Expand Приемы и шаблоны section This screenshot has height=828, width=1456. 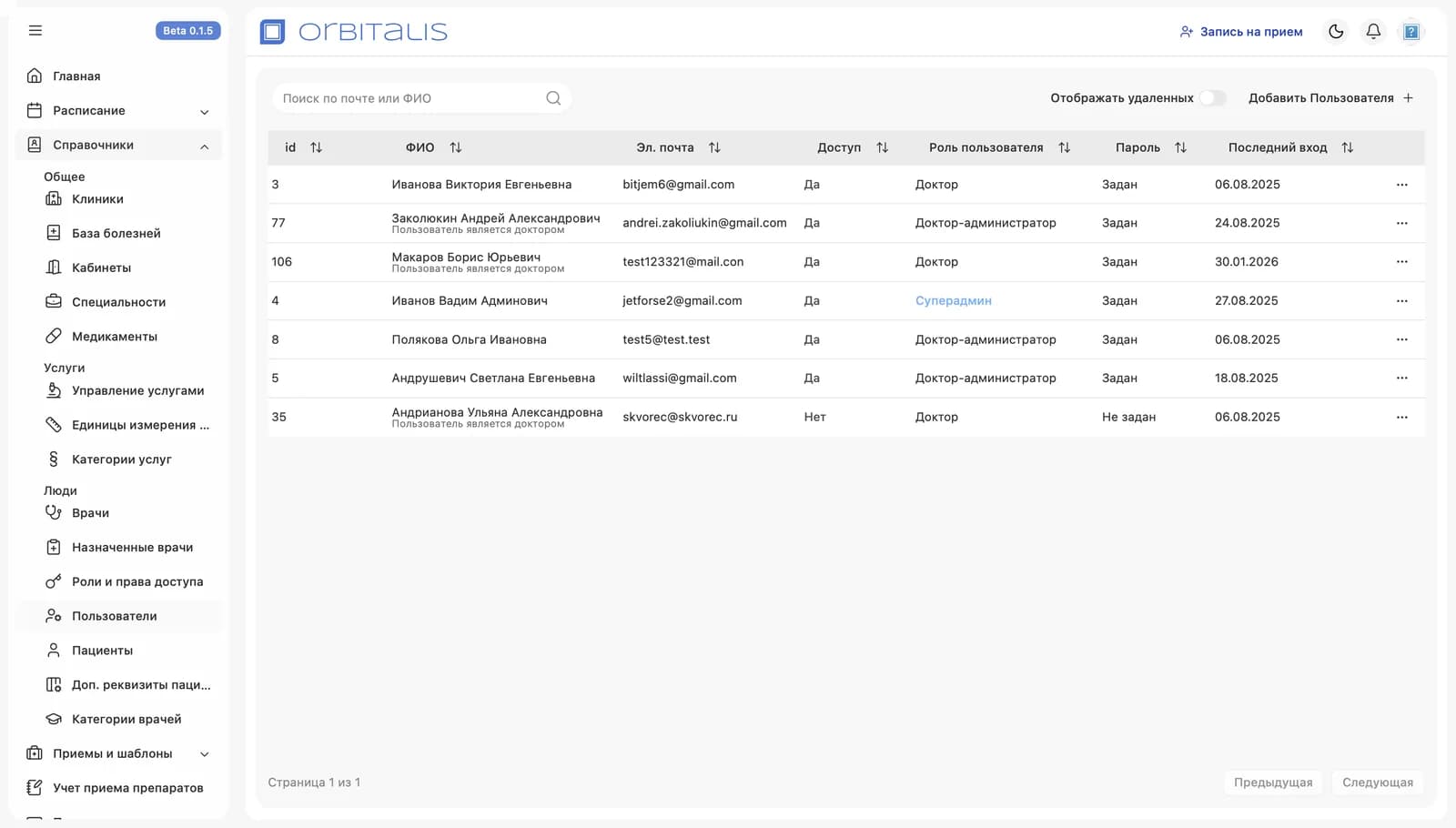(x=119, y=753)
